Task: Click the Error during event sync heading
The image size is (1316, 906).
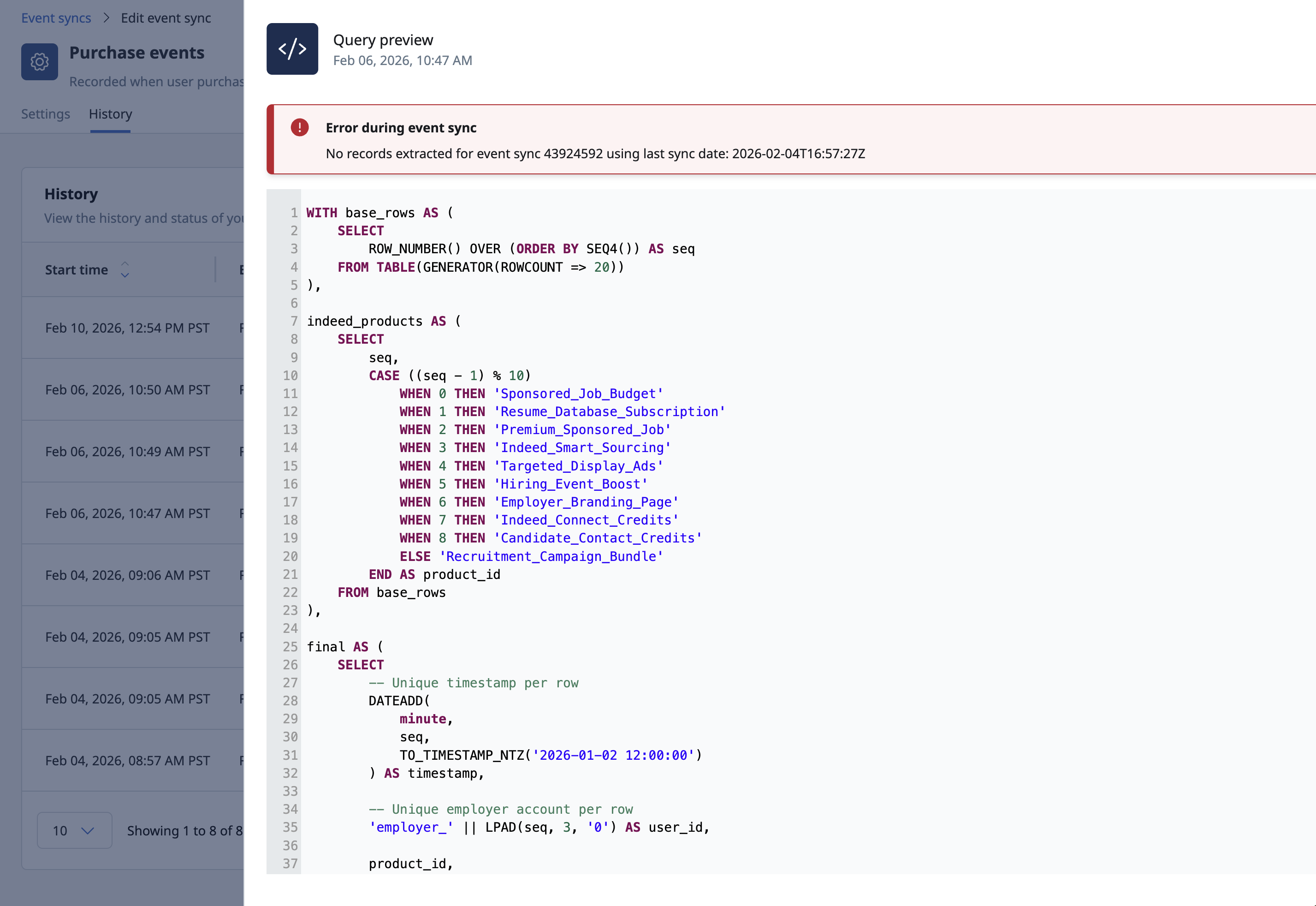Action: coord(401,128)
